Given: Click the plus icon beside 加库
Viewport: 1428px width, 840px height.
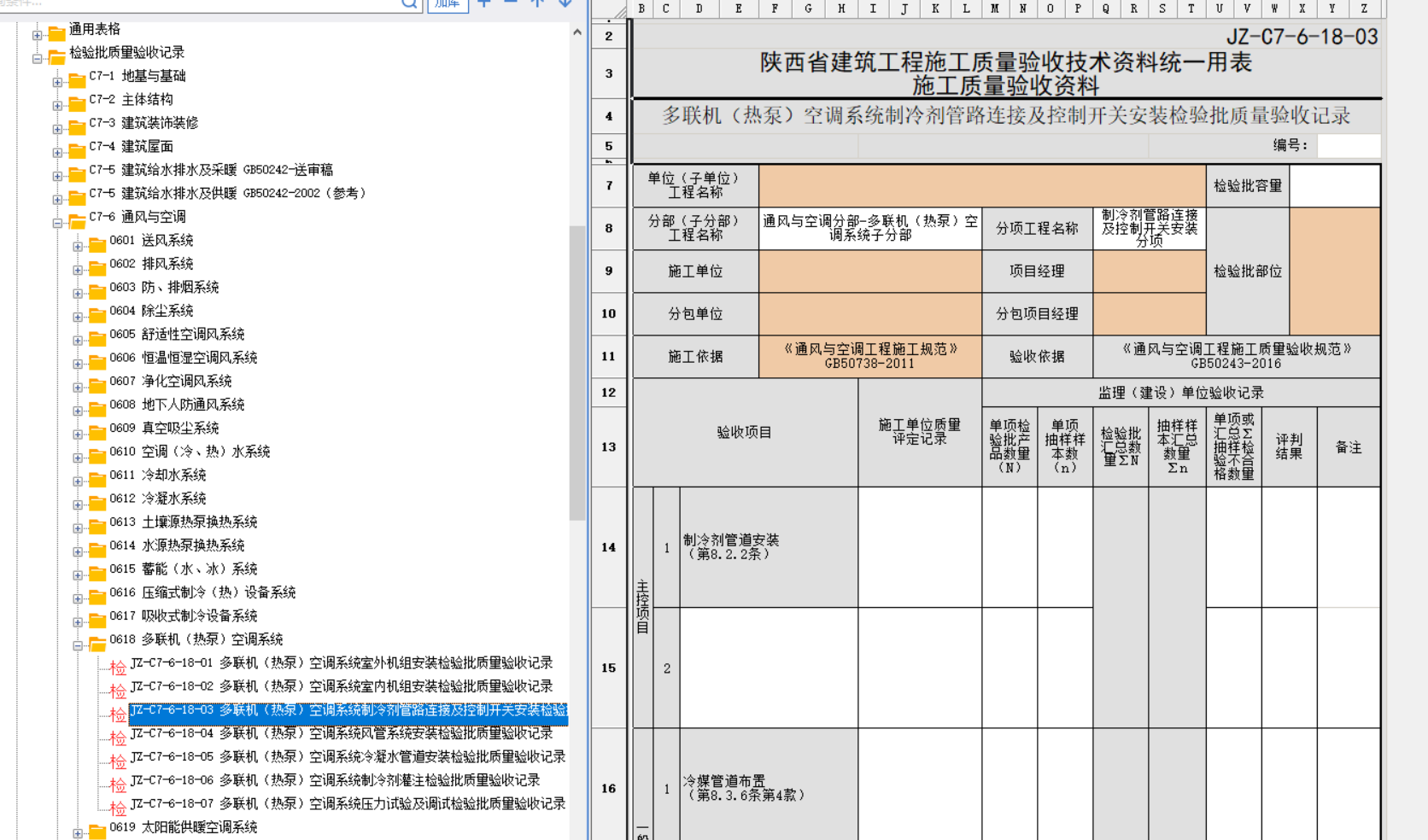Looking at the screenshot, I should [x=484, y=3].
